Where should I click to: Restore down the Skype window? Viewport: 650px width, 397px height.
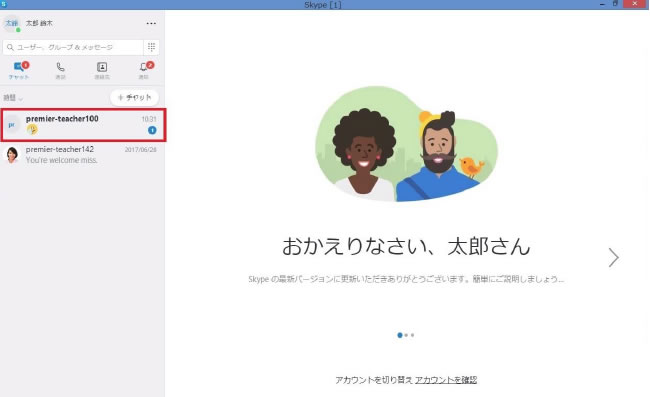pyautogui.click(x=616, y=4)
